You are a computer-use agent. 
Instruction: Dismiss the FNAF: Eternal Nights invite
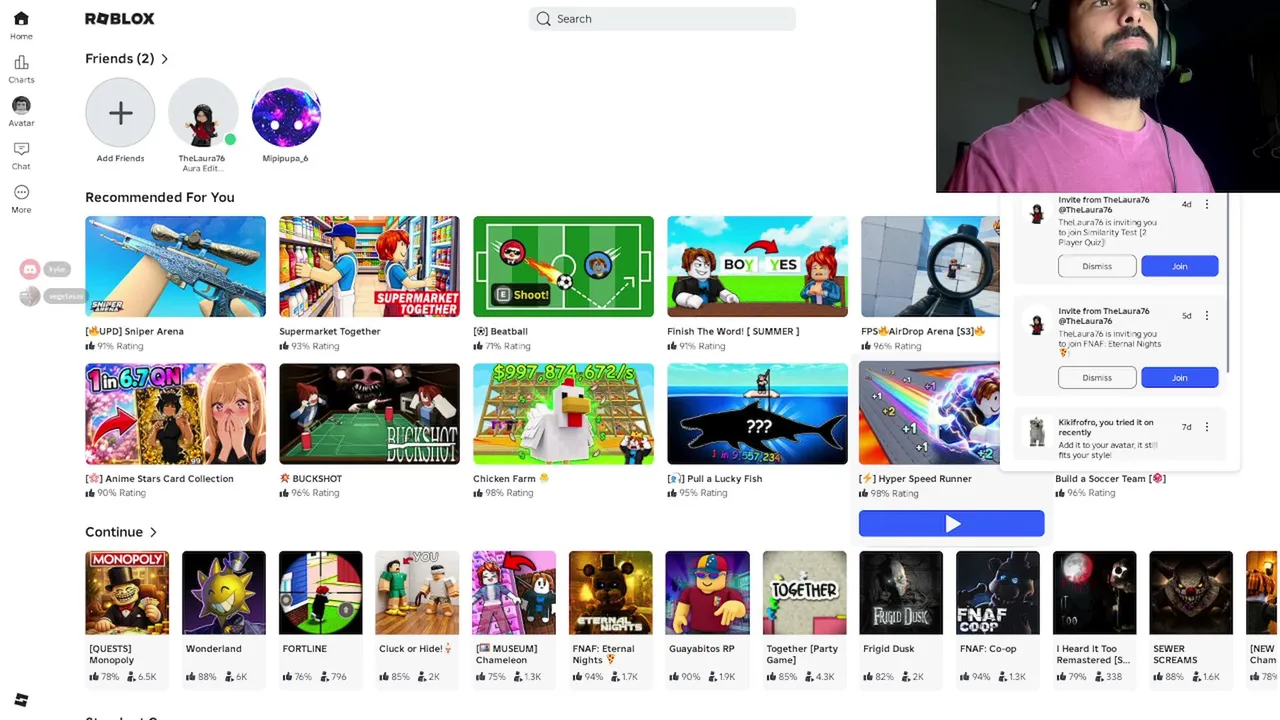1097,377
